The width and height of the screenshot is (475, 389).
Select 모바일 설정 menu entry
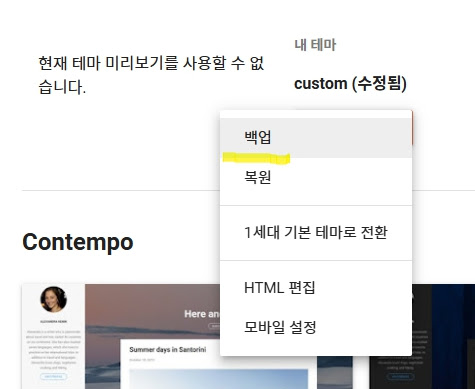click(316, 327)
